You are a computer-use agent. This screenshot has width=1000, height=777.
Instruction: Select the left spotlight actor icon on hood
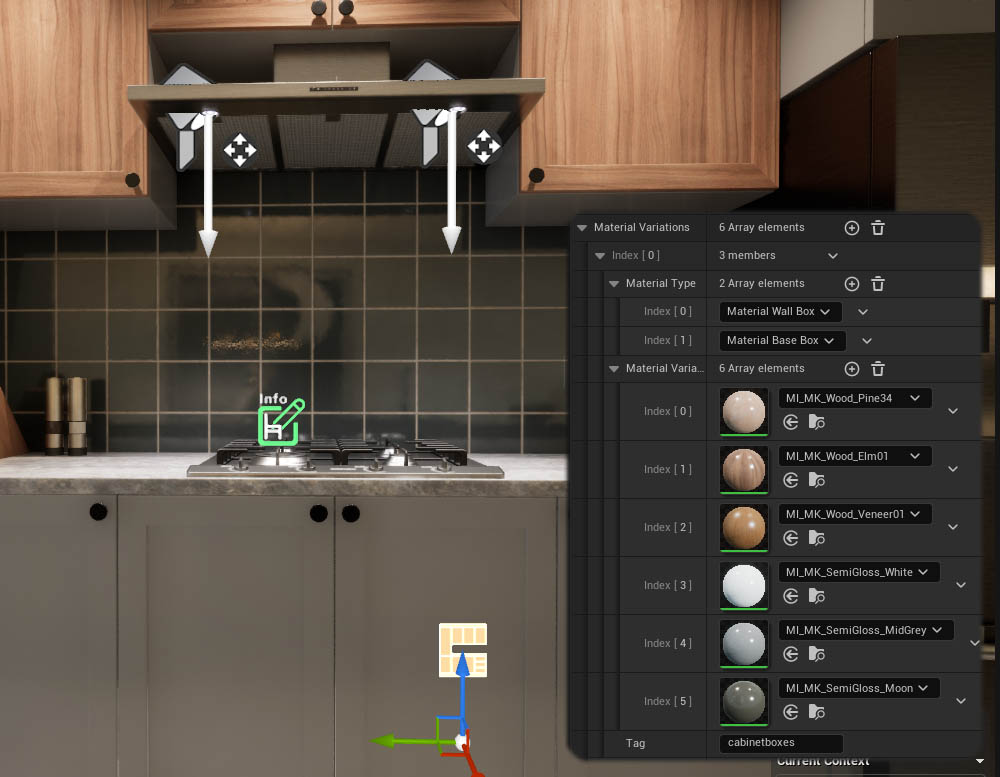[x=187, y=138]
